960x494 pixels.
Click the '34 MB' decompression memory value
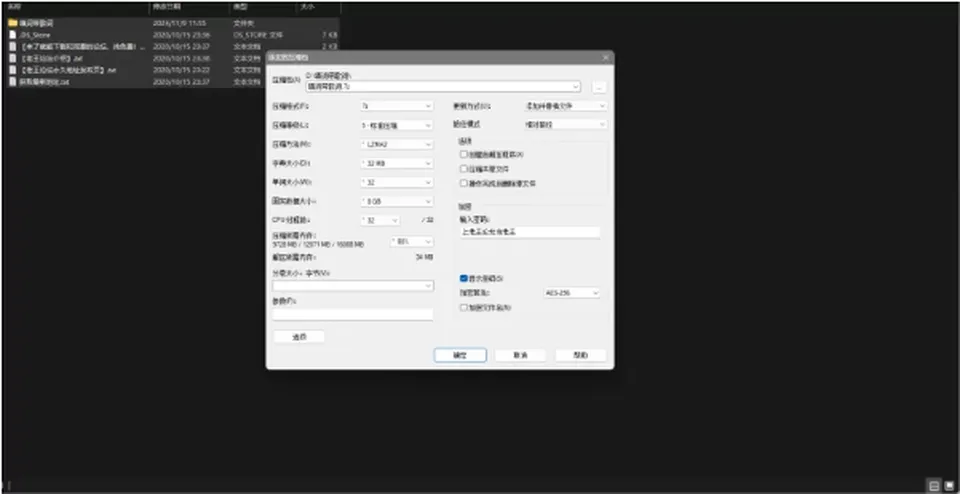pos(424,258)
